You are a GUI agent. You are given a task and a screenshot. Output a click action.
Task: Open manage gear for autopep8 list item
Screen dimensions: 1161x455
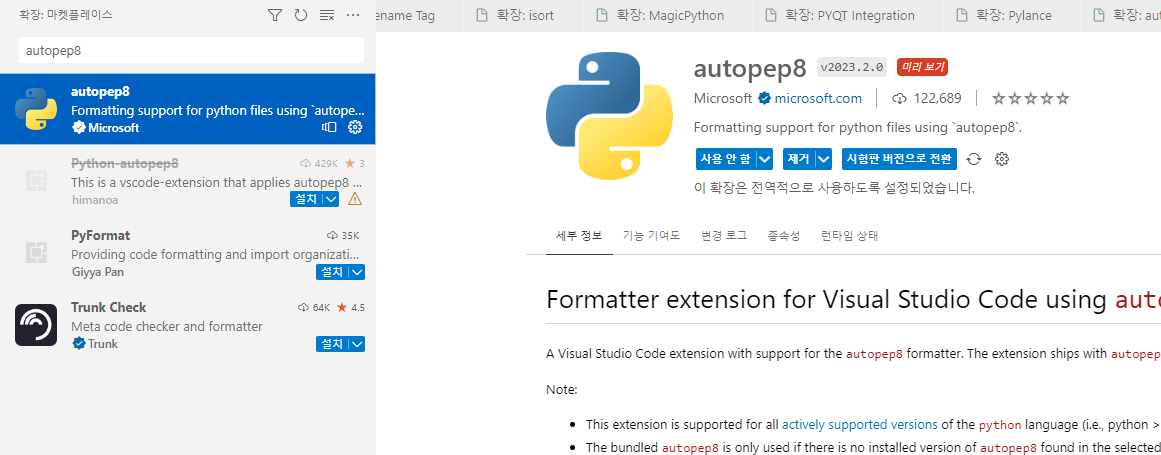(355, 127)
